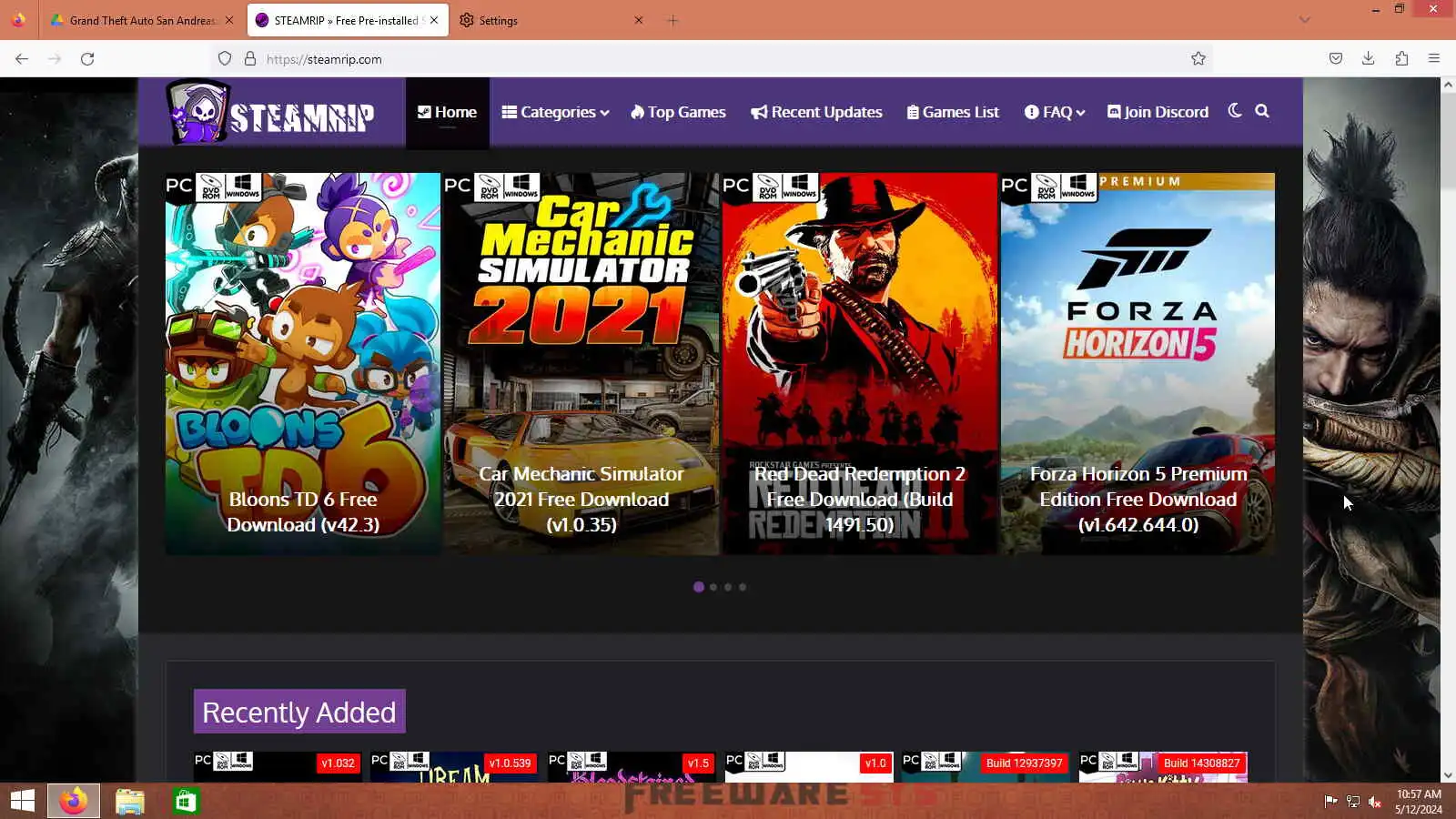This screenshot has width=1456, height=819.
Task: Open the Firefox extensions menu
Action: [x=1401, y=59]
